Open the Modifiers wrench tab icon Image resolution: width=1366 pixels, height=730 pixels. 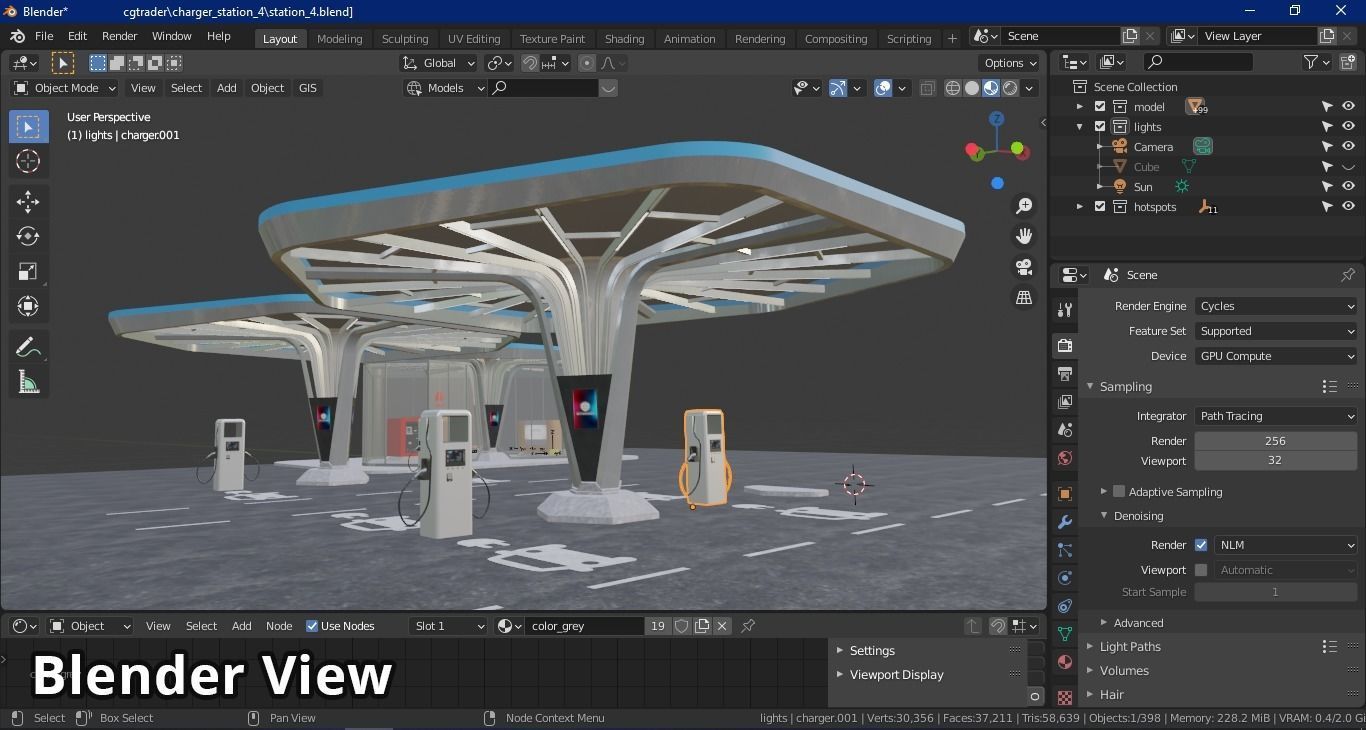[x=1065, y=522]
